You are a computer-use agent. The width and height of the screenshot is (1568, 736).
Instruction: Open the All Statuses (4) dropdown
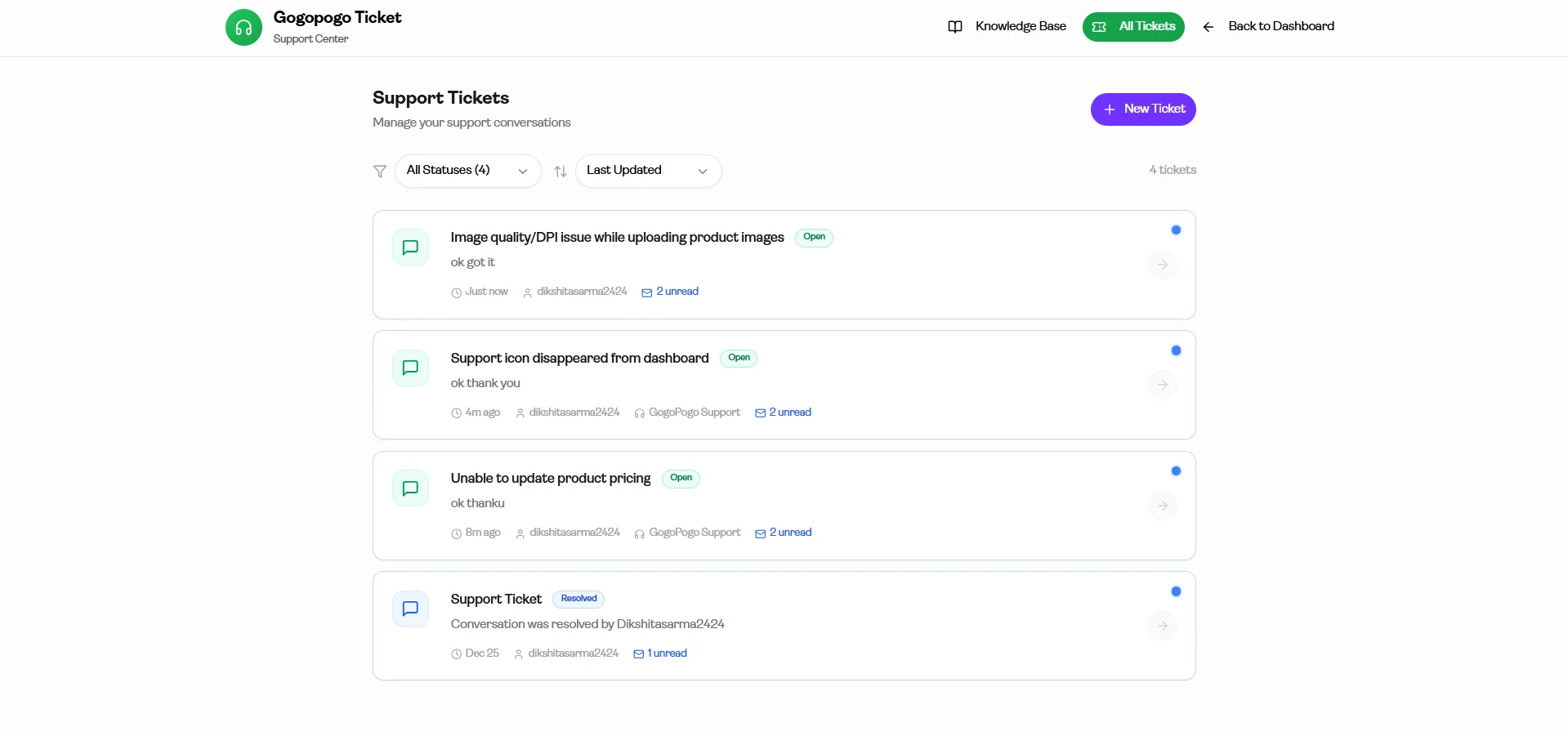click(x=468, y=171)
